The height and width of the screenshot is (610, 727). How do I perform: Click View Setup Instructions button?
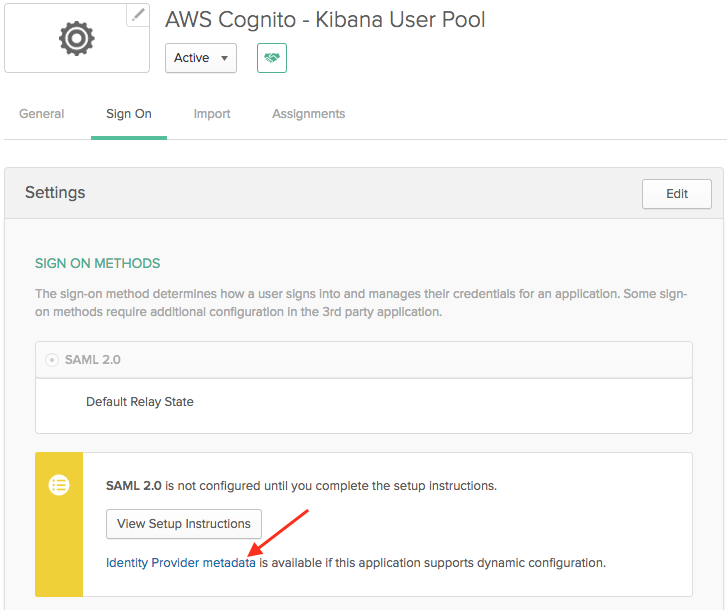point(184,524)
